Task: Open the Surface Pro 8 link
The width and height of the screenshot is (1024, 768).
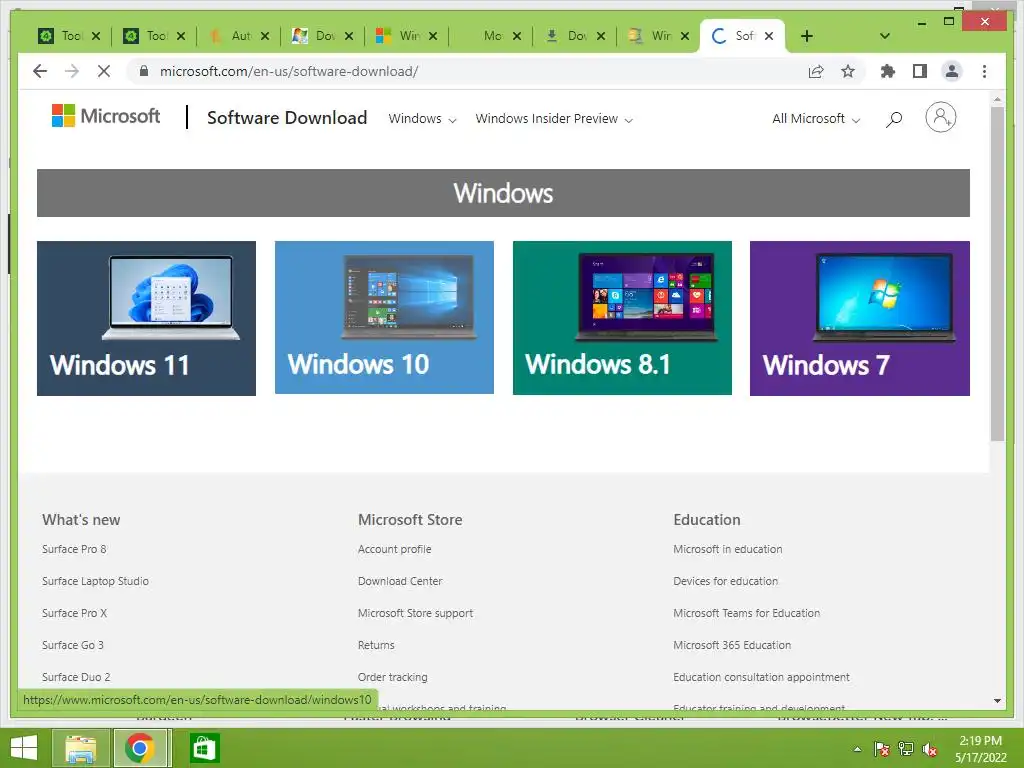Action: [x=74, y=549]
